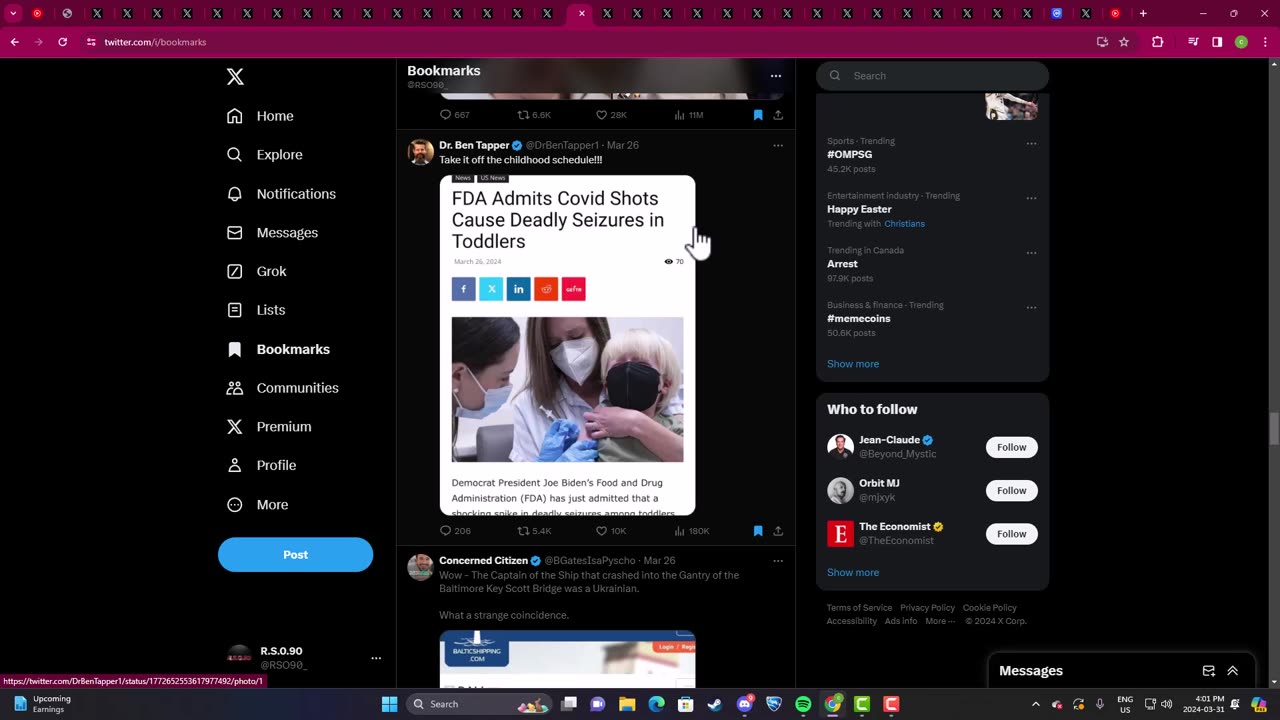Viewport: 1280px width, 720px height.
Task: Open File Explorer from the taskbar
Action: pos(627,704)
